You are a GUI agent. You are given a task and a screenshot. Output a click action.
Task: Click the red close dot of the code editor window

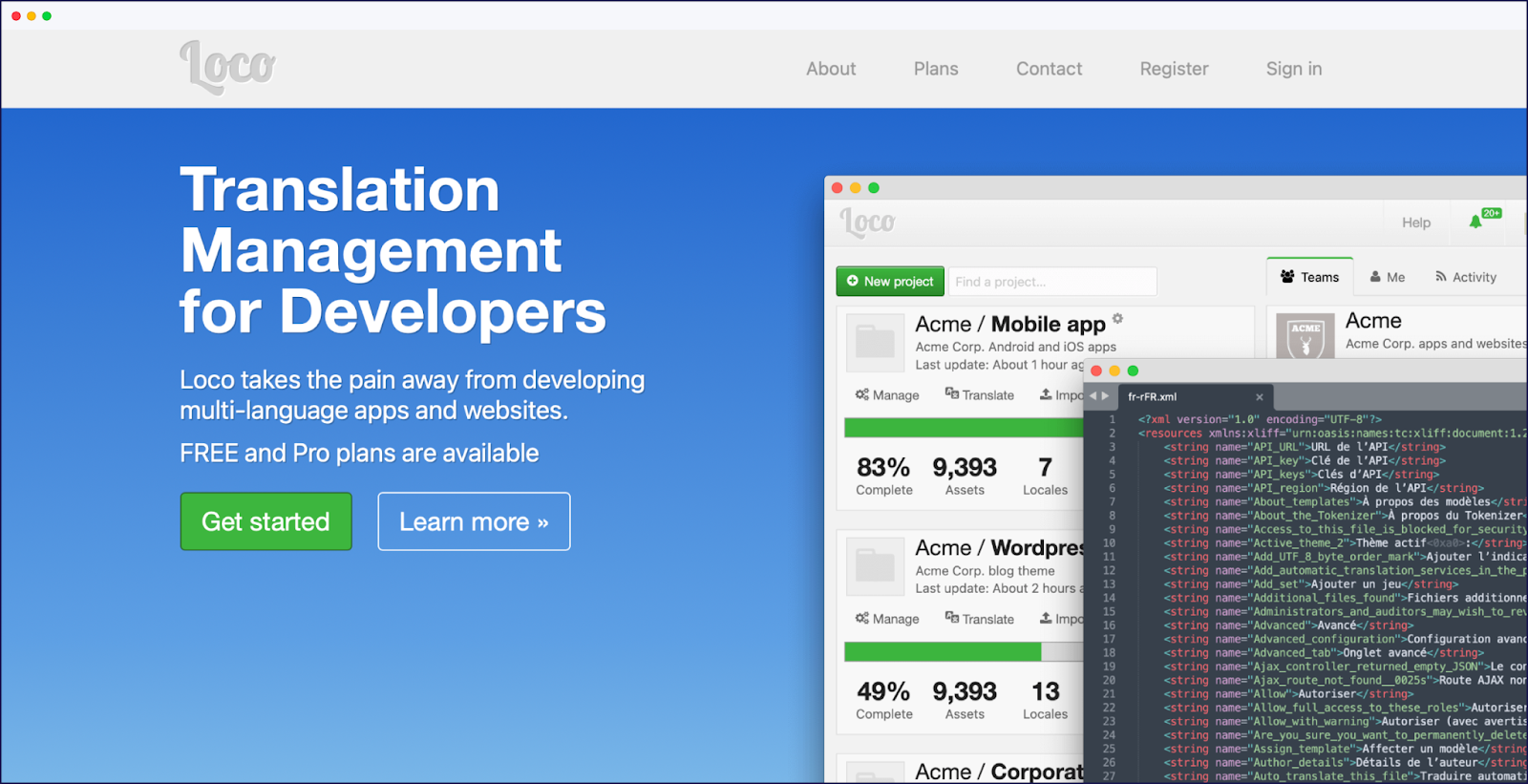pos(1096,371)
